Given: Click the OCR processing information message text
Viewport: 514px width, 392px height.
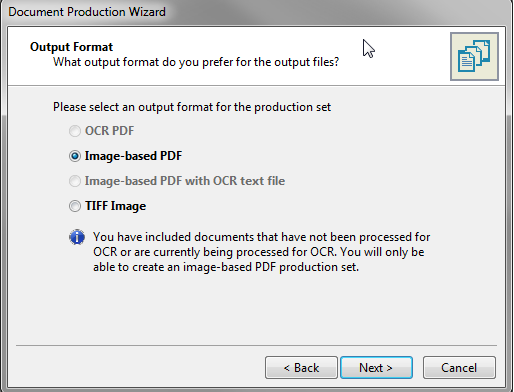Looking at the screenshot, I should click(262, 252).
